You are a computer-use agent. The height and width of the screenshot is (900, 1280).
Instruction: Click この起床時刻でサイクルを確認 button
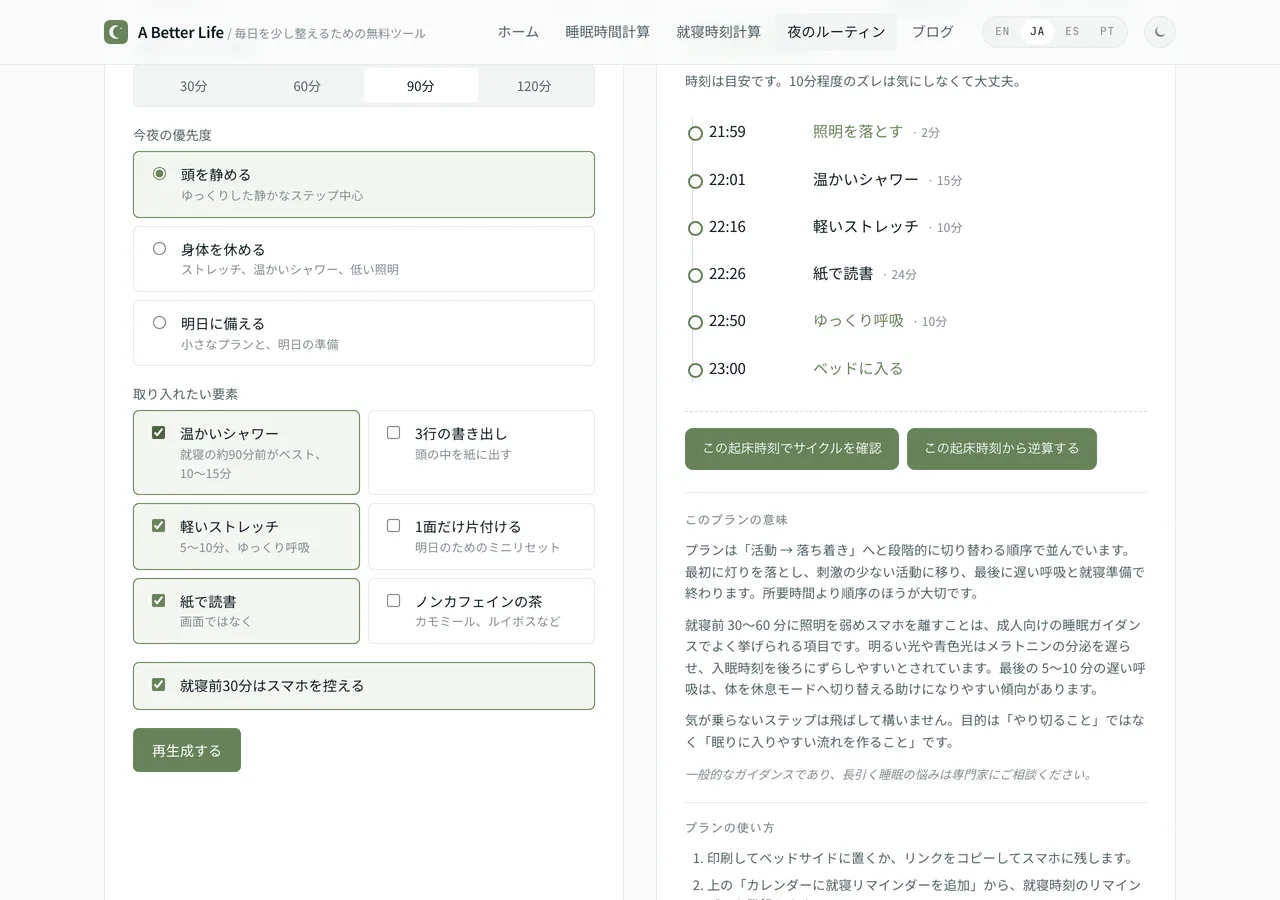coord(792,449)
